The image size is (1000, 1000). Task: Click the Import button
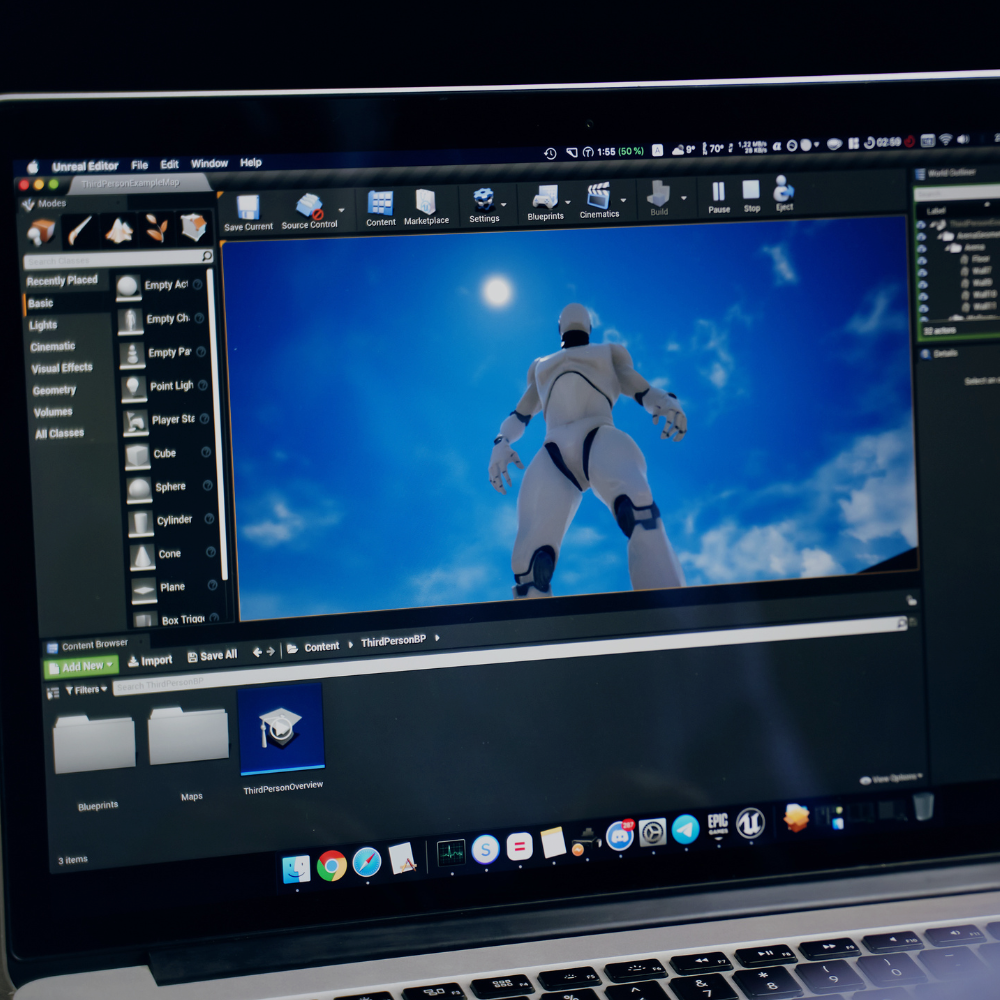150,661
